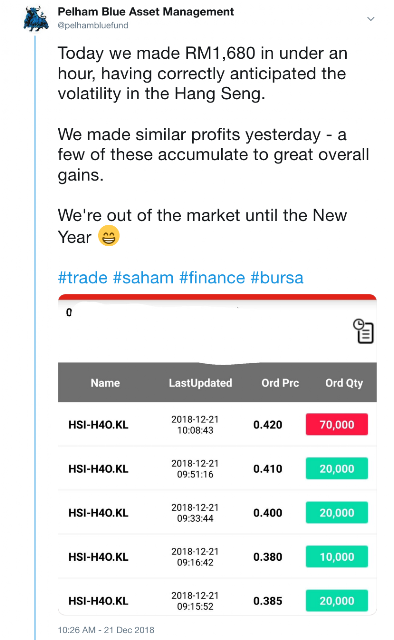Open the tweet timestamp 10:26 AM - 21 Dec 2018
The image size is (394, 640).
(106, 630)
